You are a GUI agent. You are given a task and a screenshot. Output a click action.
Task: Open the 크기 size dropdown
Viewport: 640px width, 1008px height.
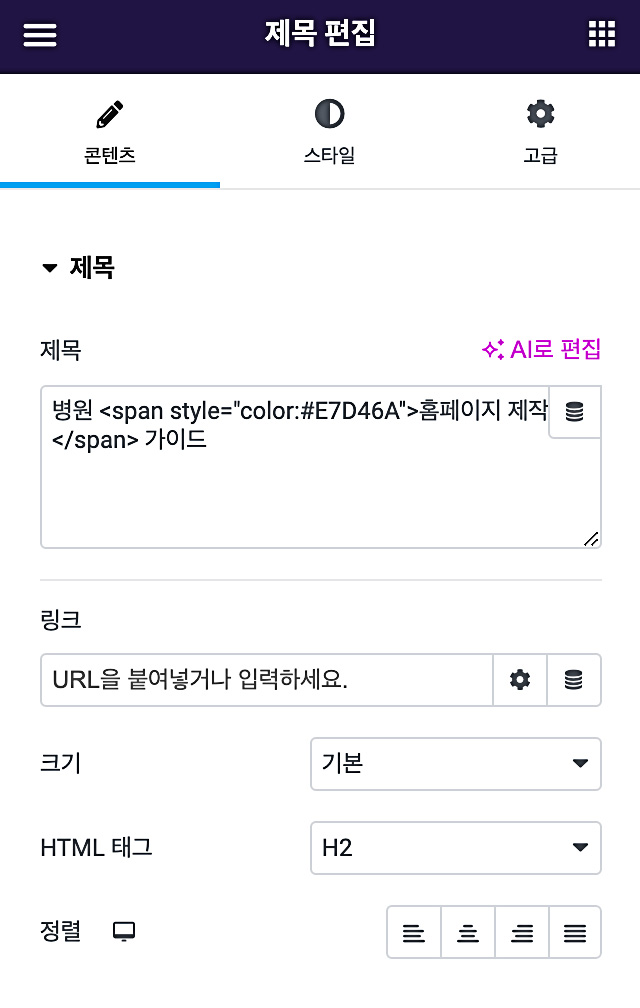pos(456,764)
